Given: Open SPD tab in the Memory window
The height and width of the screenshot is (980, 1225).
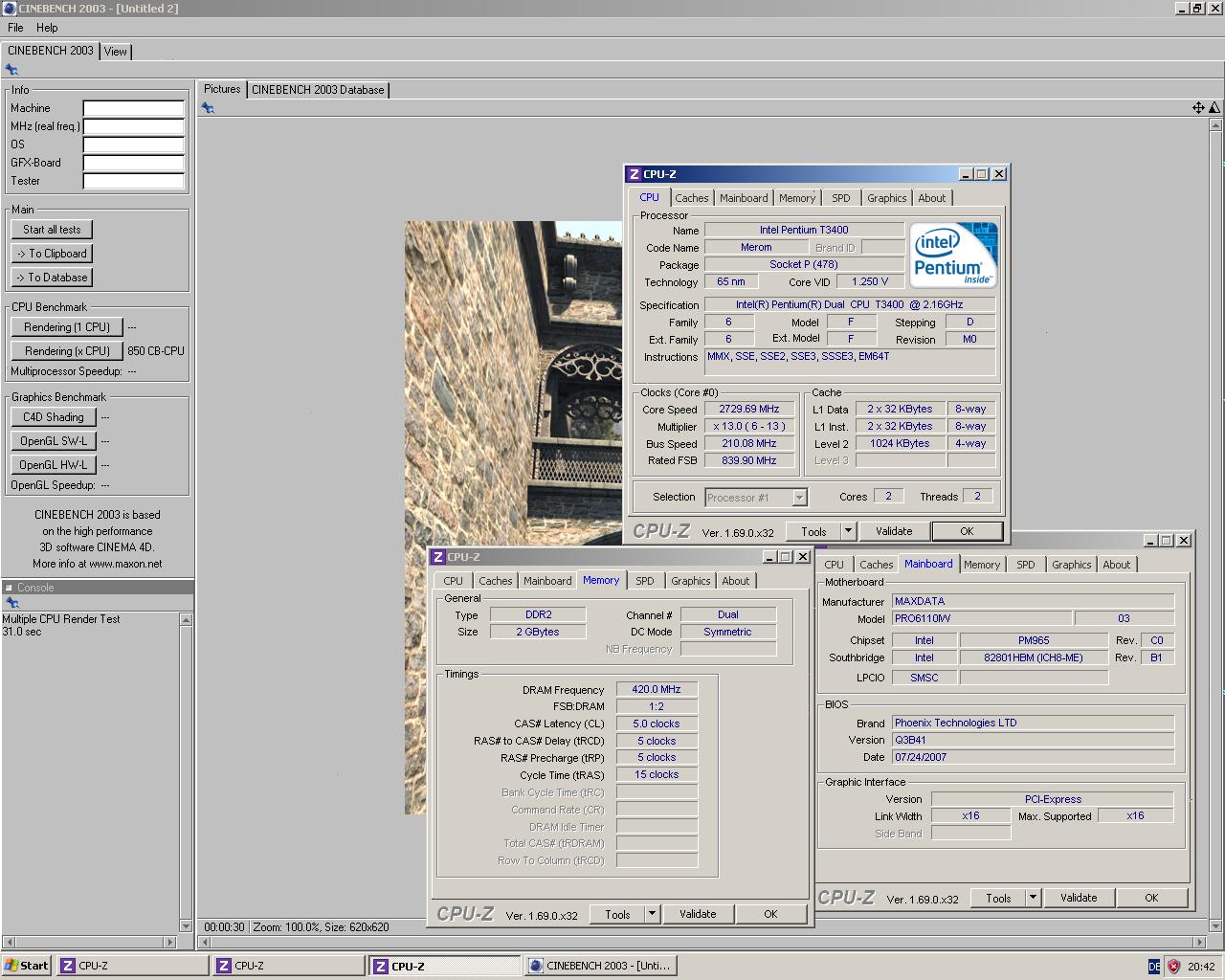Looking at the screenshot, I should (645, 581).
